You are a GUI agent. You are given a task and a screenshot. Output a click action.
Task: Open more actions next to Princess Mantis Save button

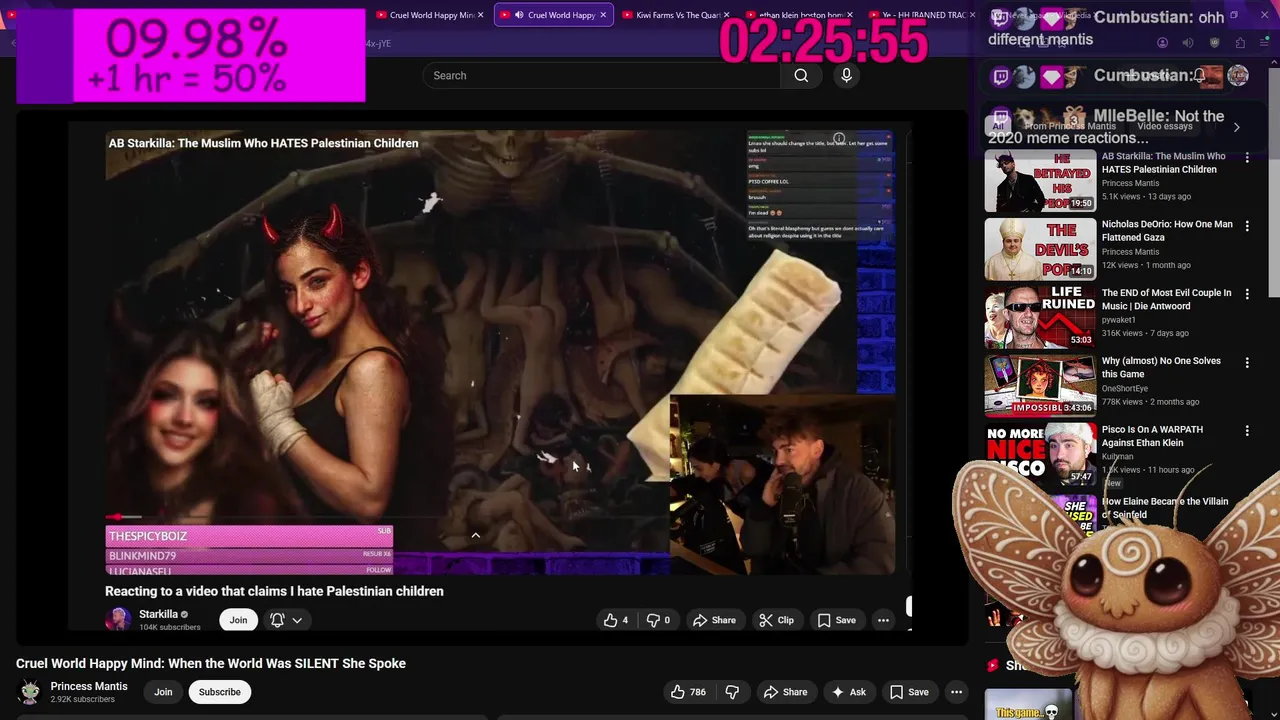(956, 692)
